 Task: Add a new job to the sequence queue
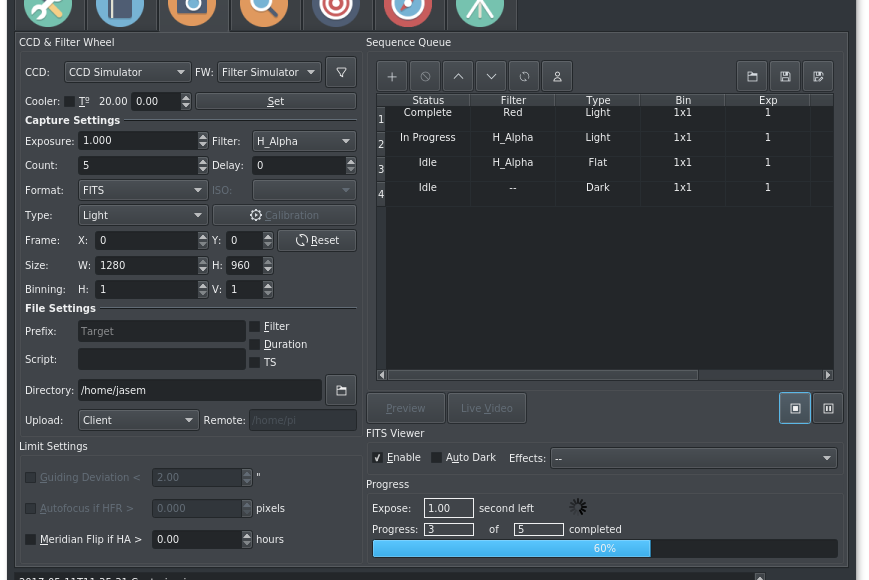click(392, 76)
